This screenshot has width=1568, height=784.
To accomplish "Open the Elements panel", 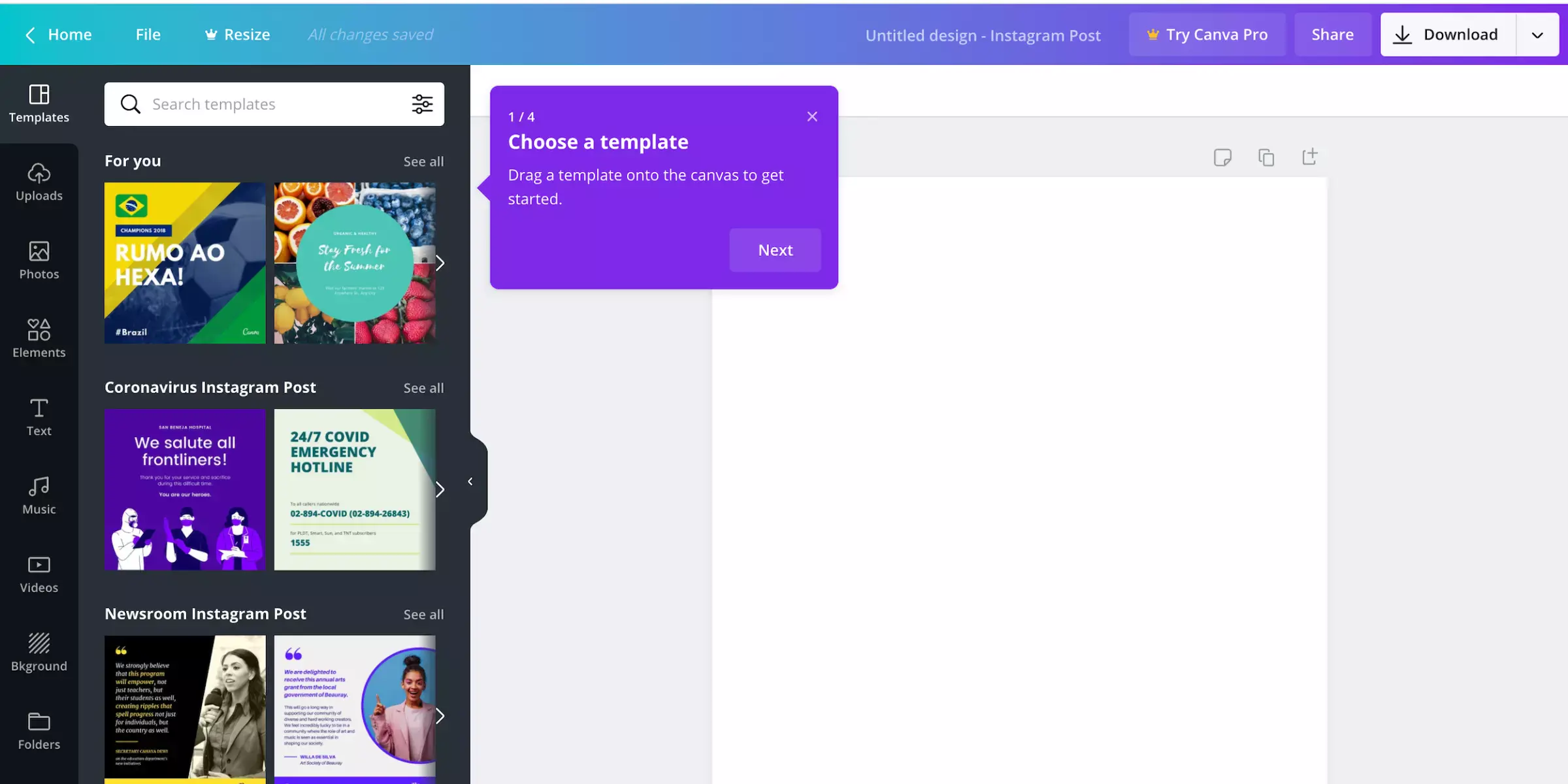I will tap(38, 338).
